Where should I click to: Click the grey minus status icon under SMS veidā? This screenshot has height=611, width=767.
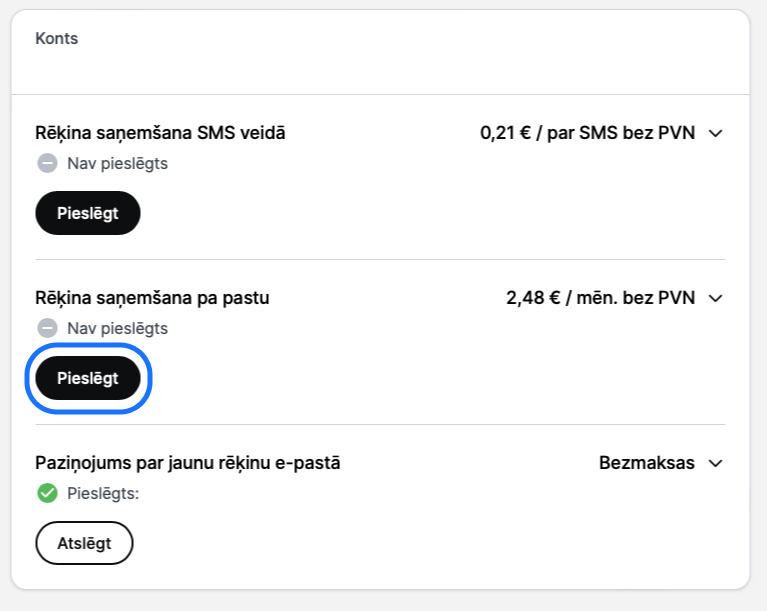[47, 163]
